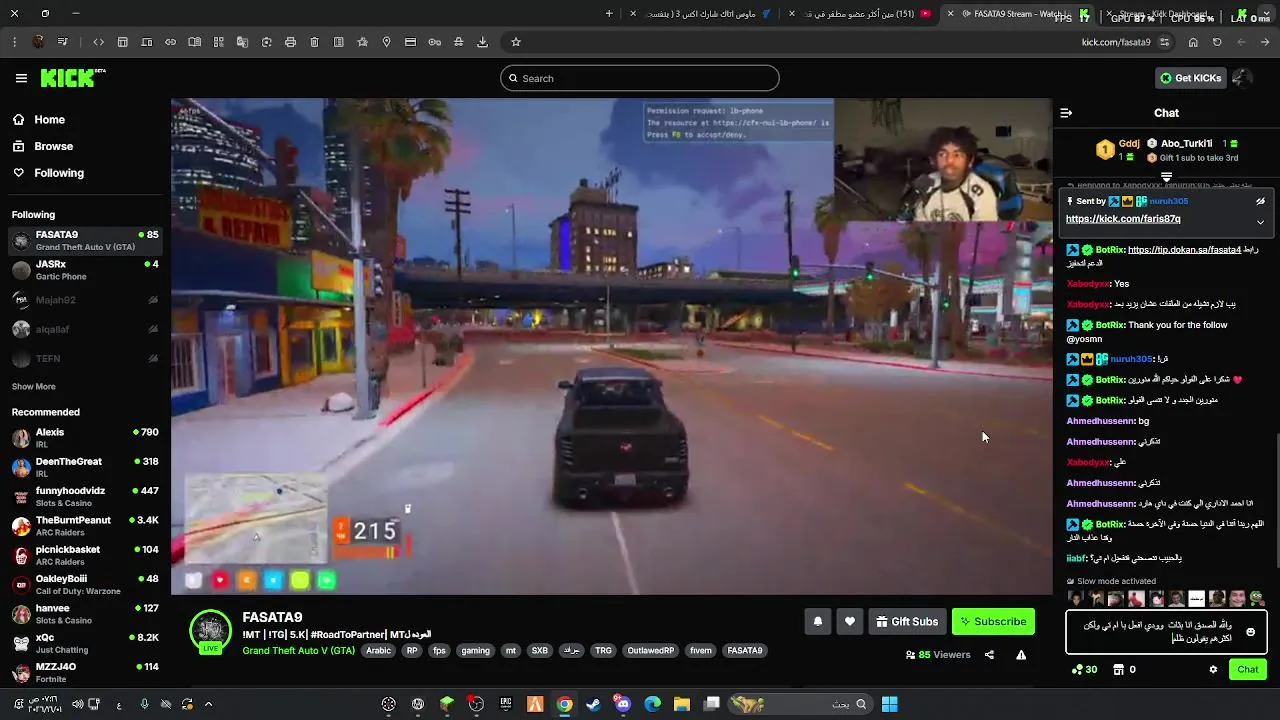Report the stream with warning triangle icon
The image size is (1280, 720).
point(1021,655)
